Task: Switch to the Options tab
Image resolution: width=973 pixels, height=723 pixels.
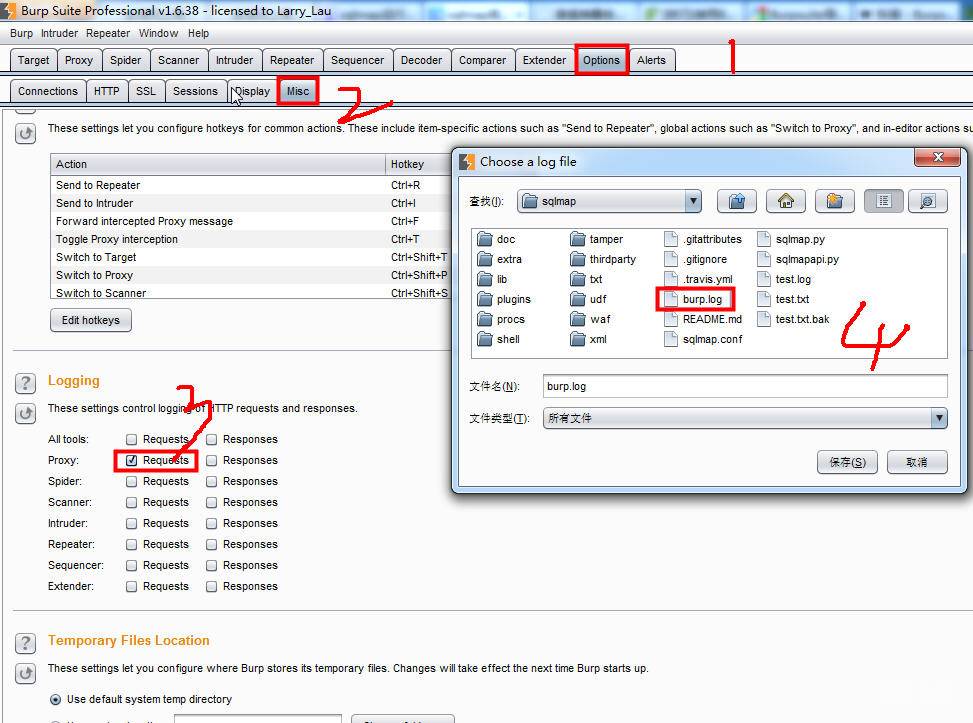Action: (x=601, y=60)
